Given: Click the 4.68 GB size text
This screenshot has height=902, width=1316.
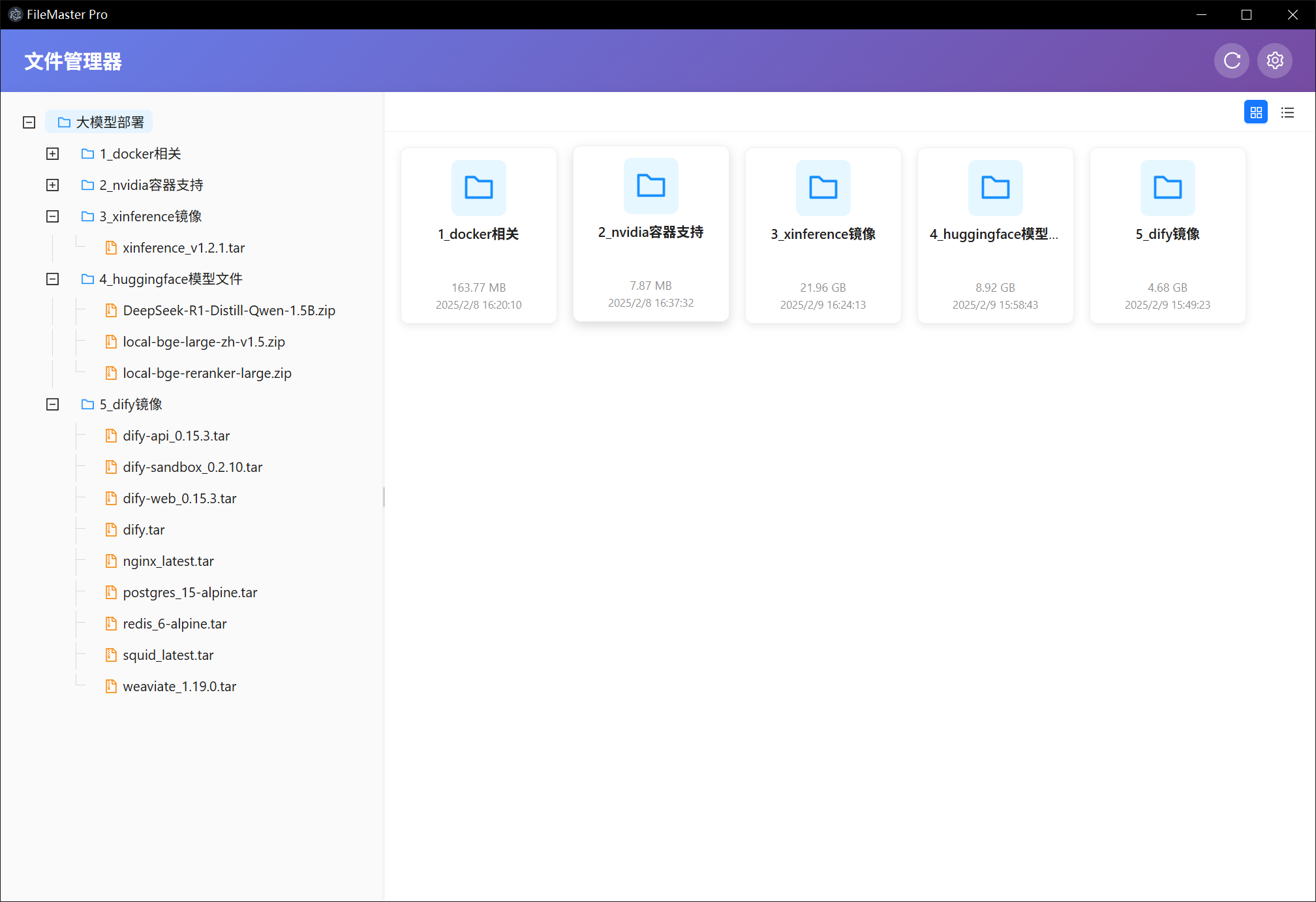Looking at the screenshot, I should pos(1168,287).
